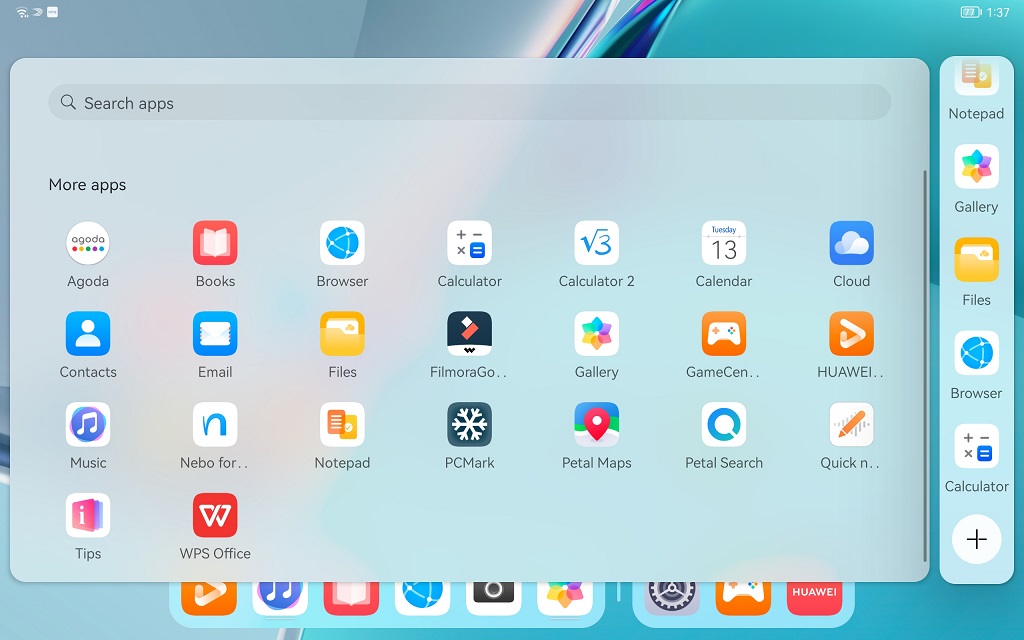Open the Cloud app
1024x640 pixels.
(x=851, y=243)
